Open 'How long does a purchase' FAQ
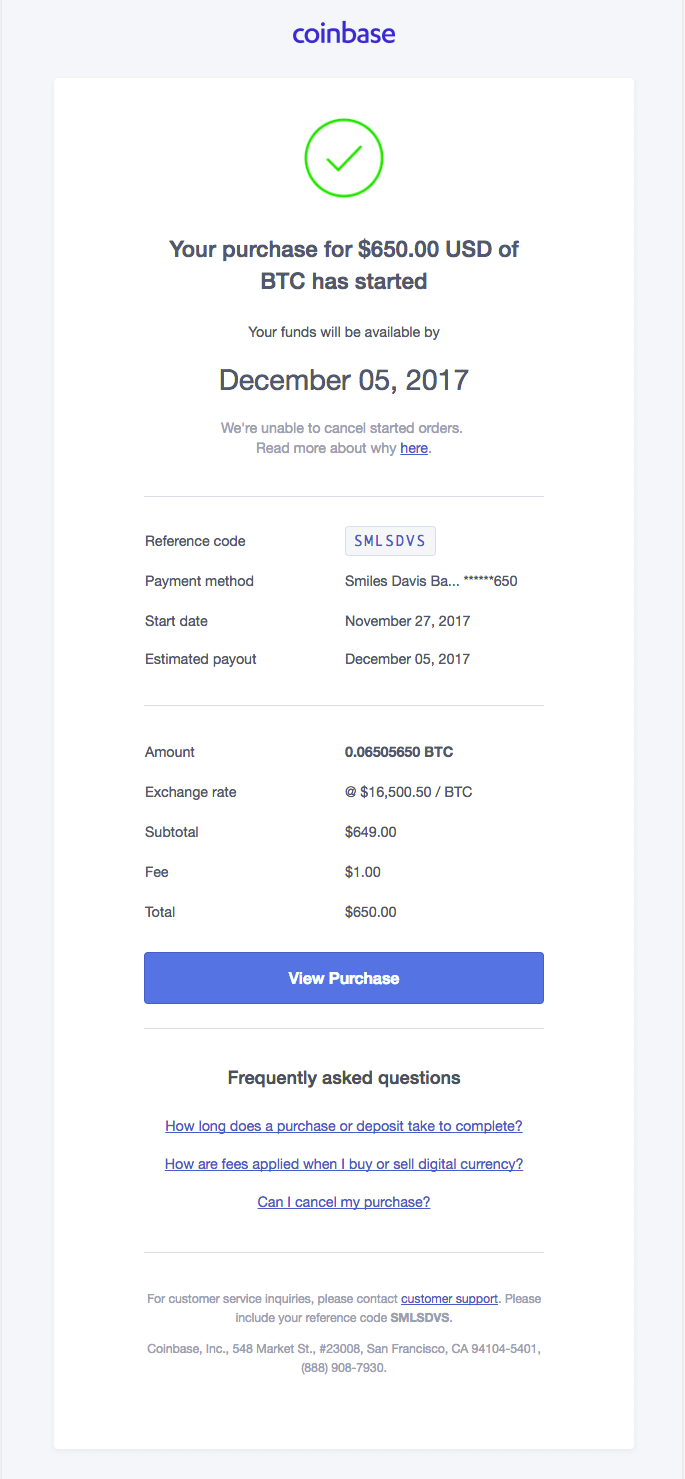 click(x=344, y=1126)
